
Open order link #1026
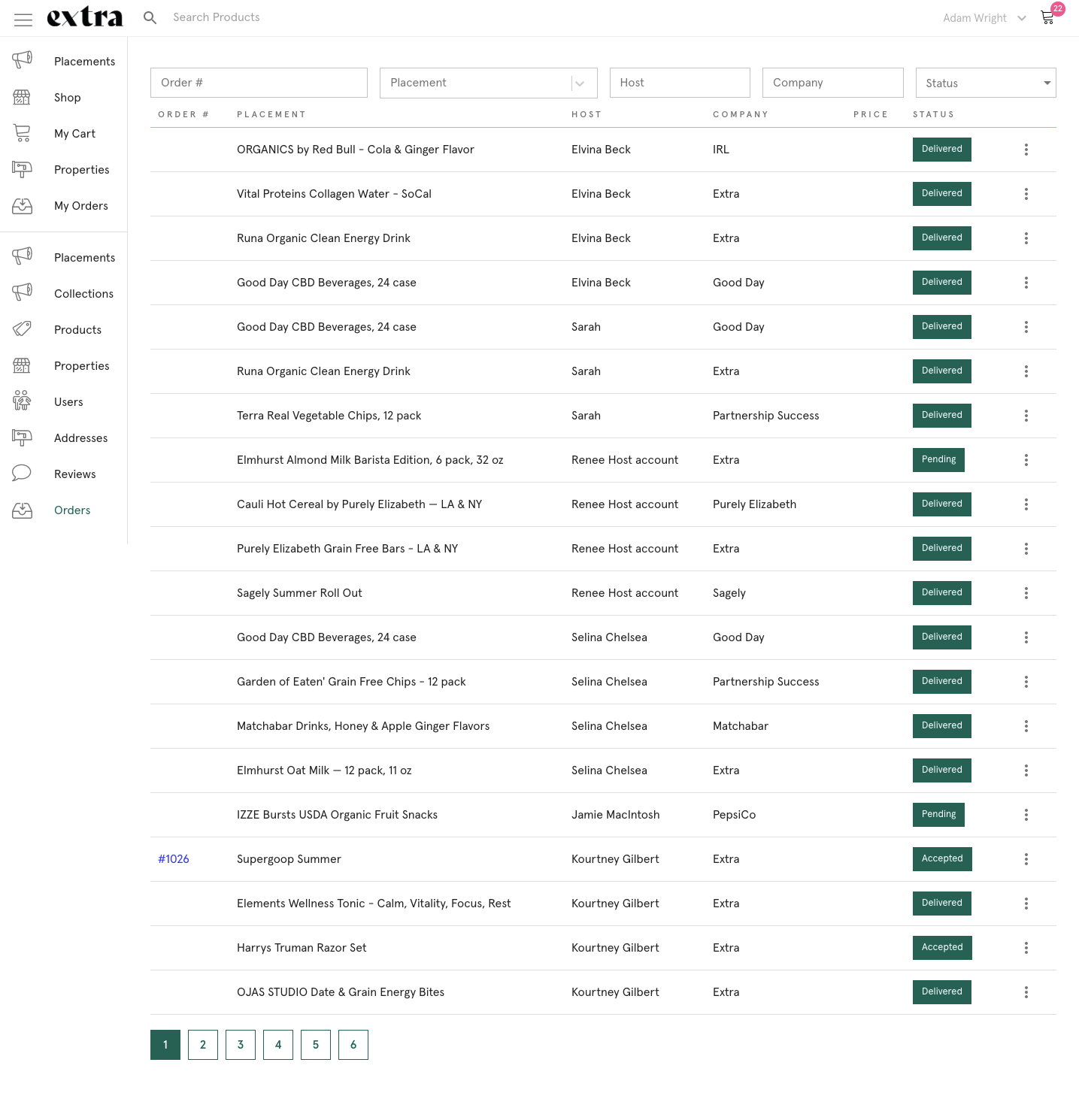coord(174,859)
